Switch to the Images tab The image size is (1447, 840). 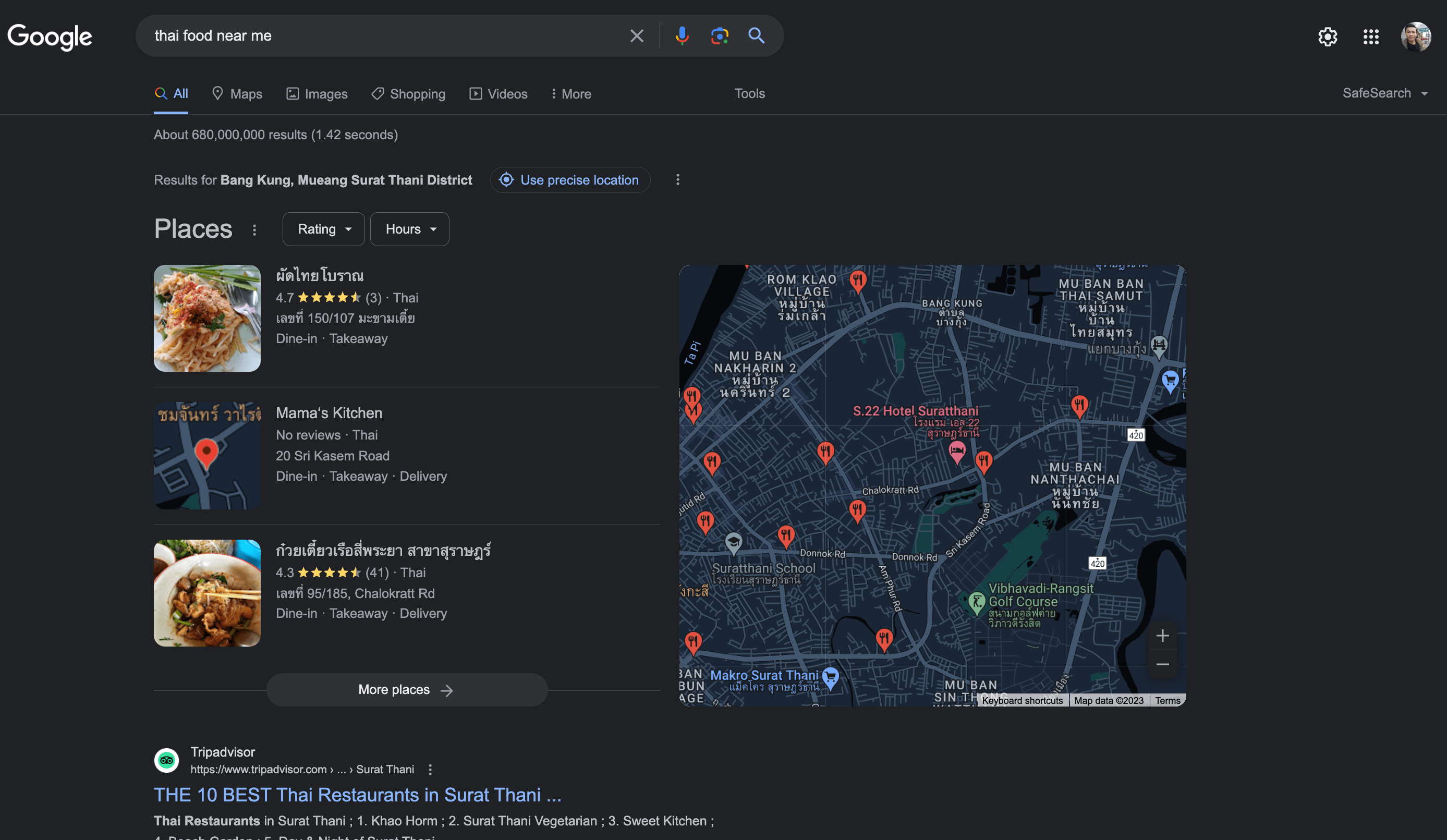(x=317, y=93)
